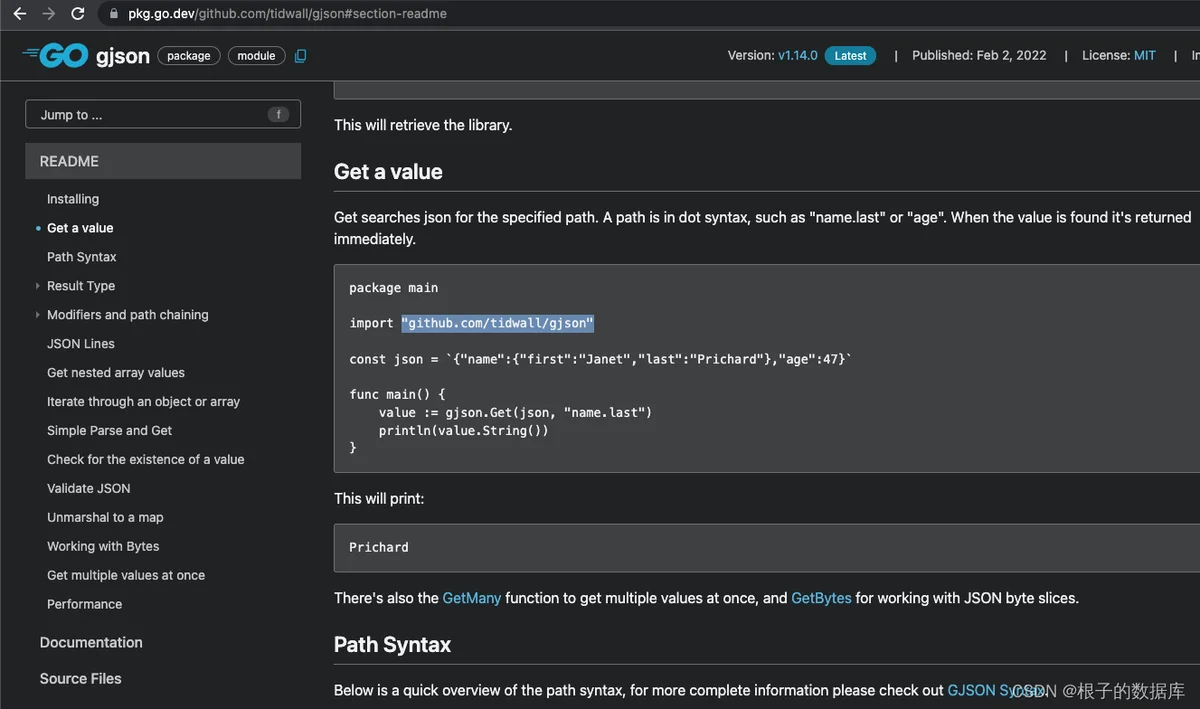Click the This will print: text
Image resolution: width=1200 pixels, height=709 pixels.
(379, 498)
